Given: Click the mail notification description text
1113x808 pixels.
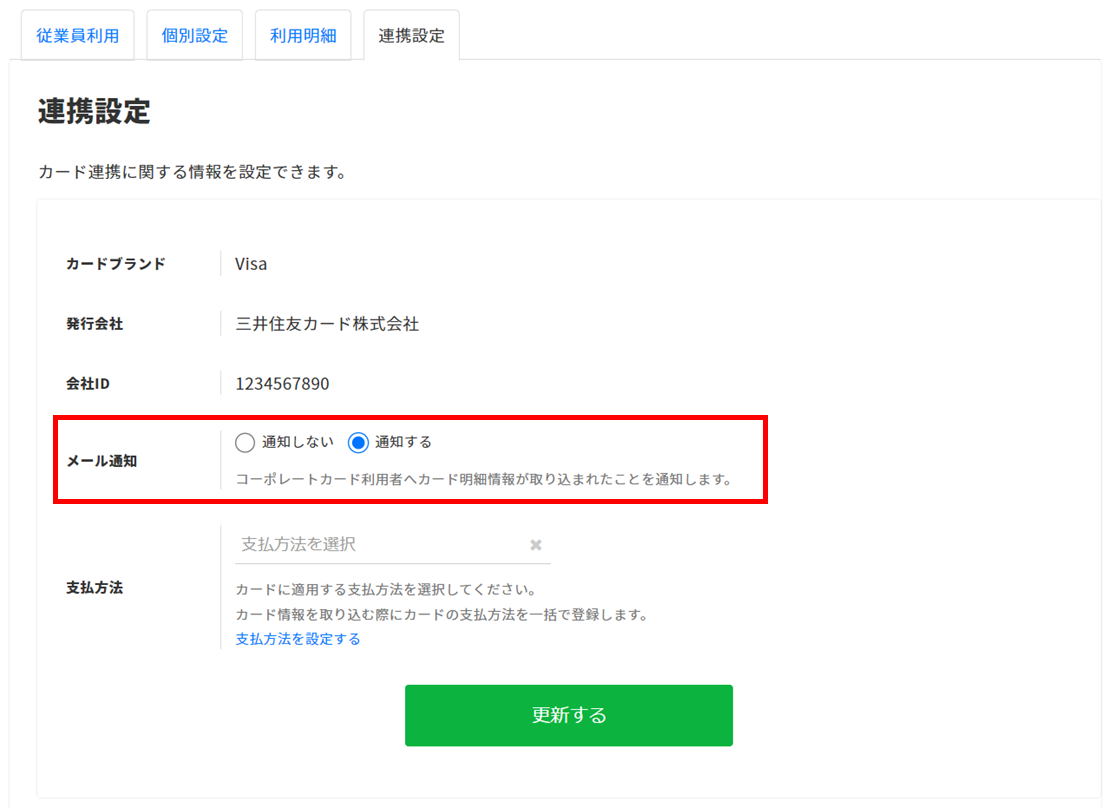Looking at the screenshot, I should (x=483, y=479).
